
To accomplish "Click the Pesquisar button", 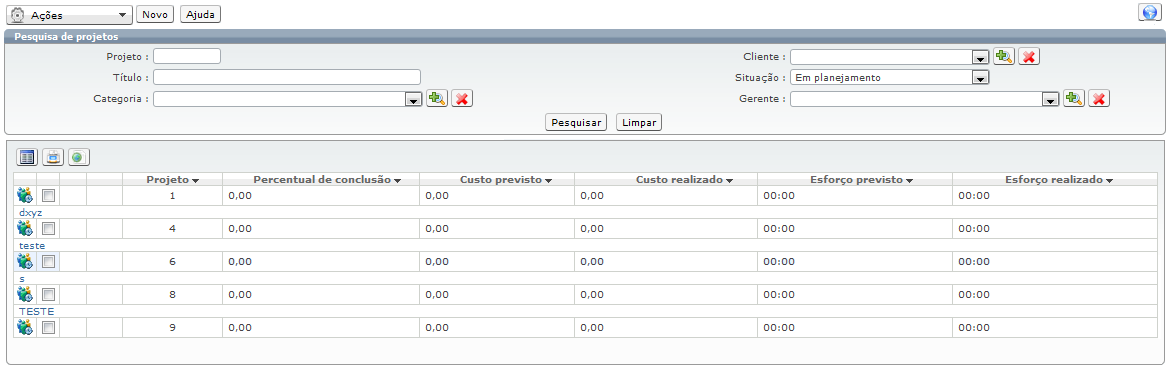I will click(x=576, y=122).
